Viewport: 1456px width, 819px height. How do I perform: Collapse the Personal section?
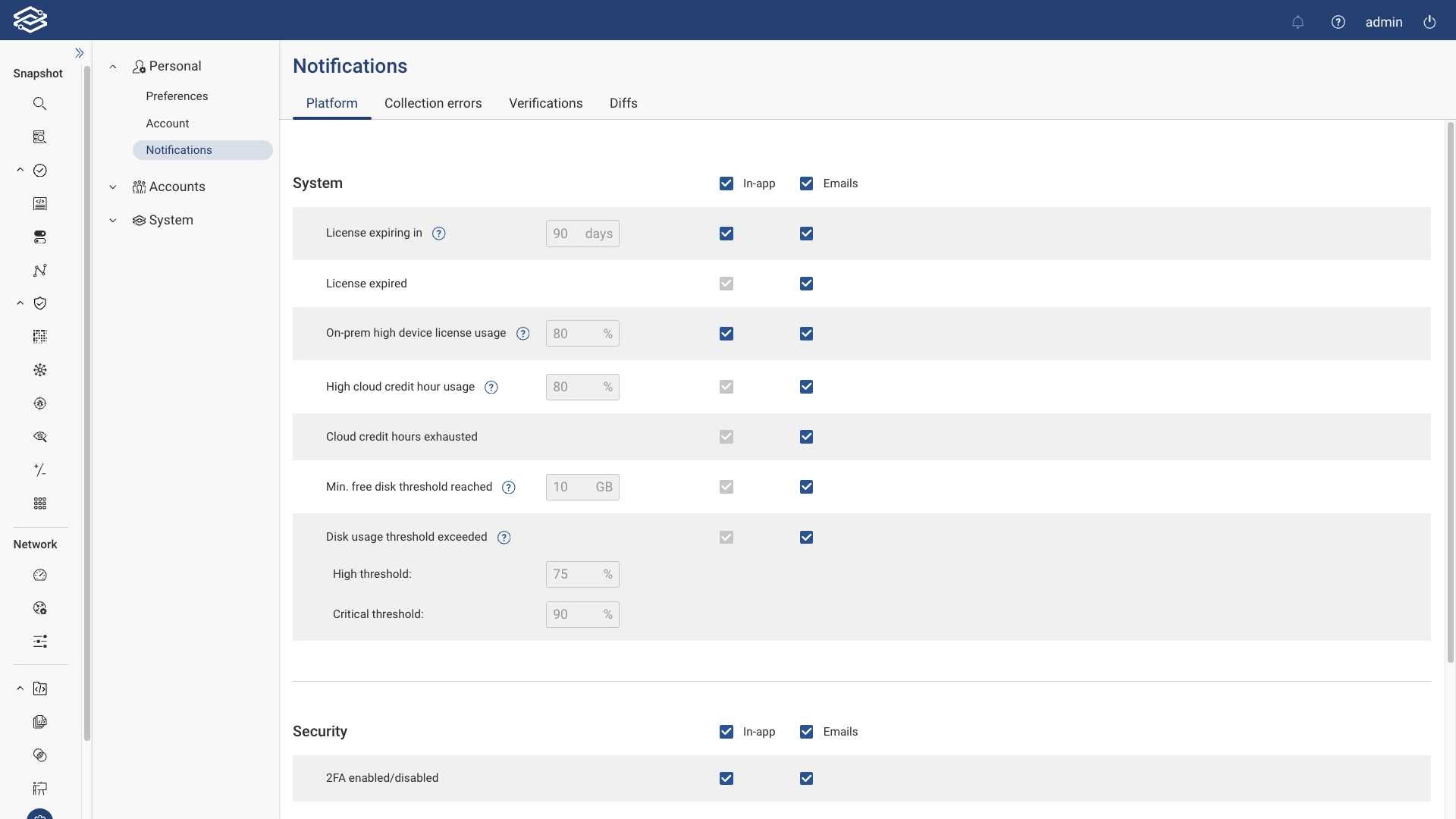(112, 66)
